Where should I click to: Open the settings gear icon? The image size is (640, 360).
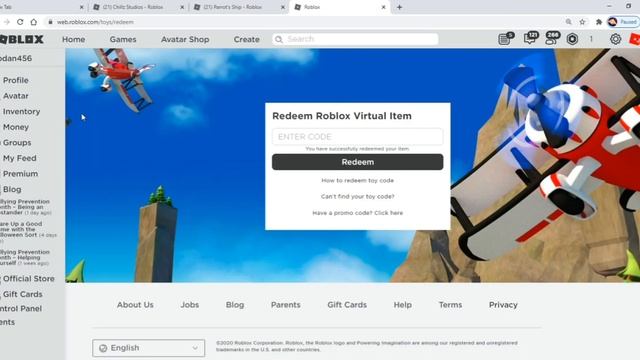click(615, 39)
